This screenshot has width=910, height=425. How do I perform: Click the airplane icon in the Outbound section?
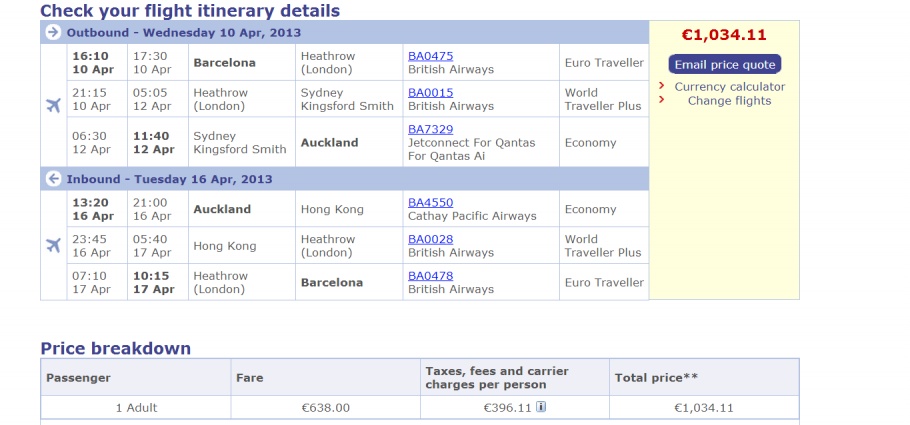click(54, 106)
